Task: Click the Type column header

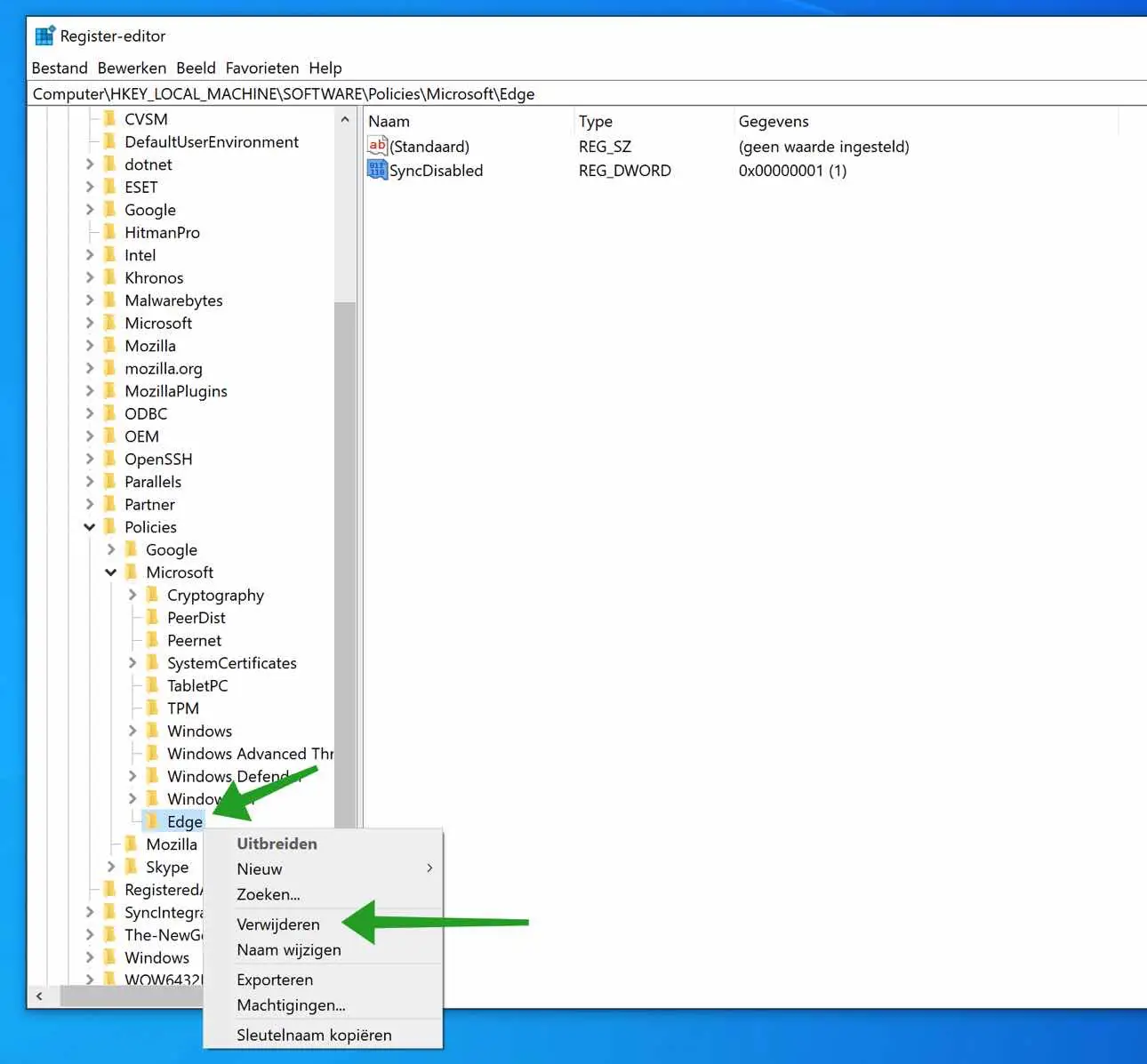Action: coord(654,122)
